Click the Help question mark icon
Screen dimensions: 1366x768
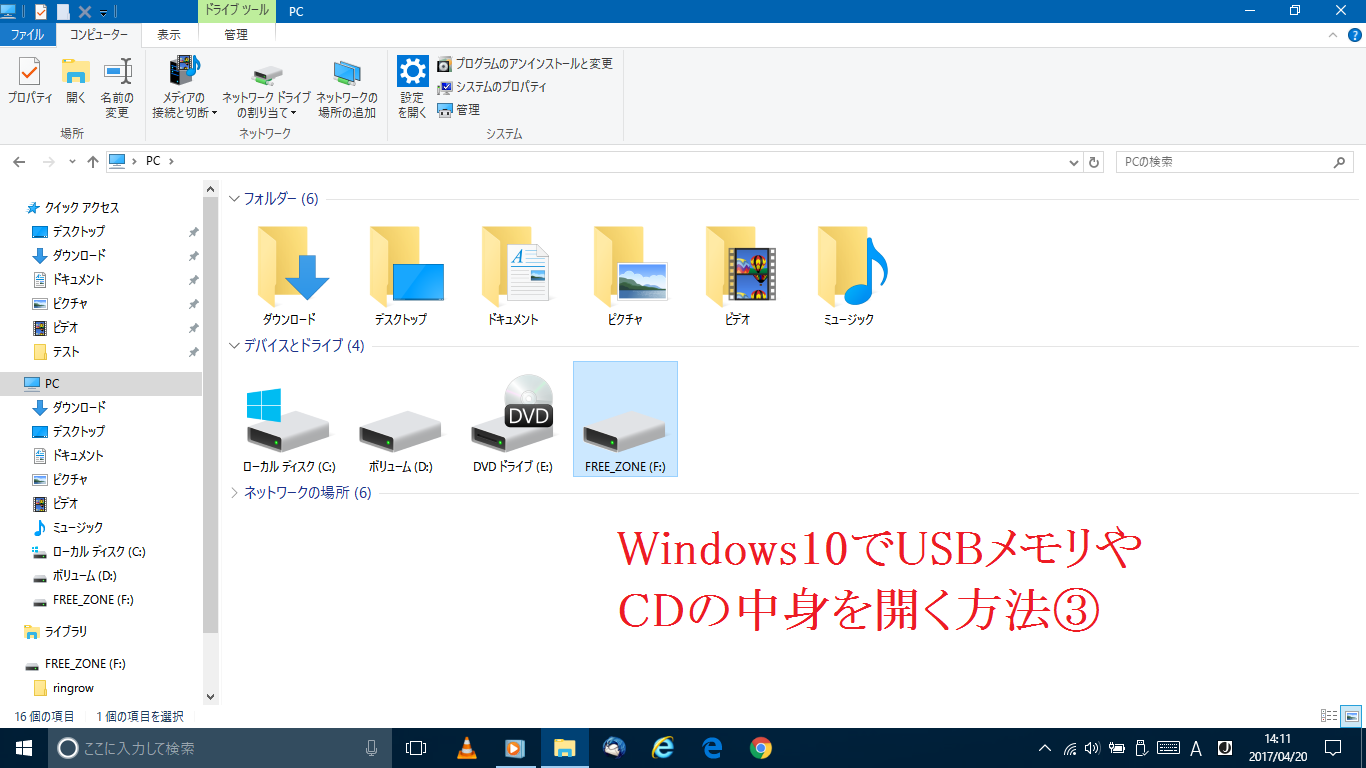point(1354,34)
